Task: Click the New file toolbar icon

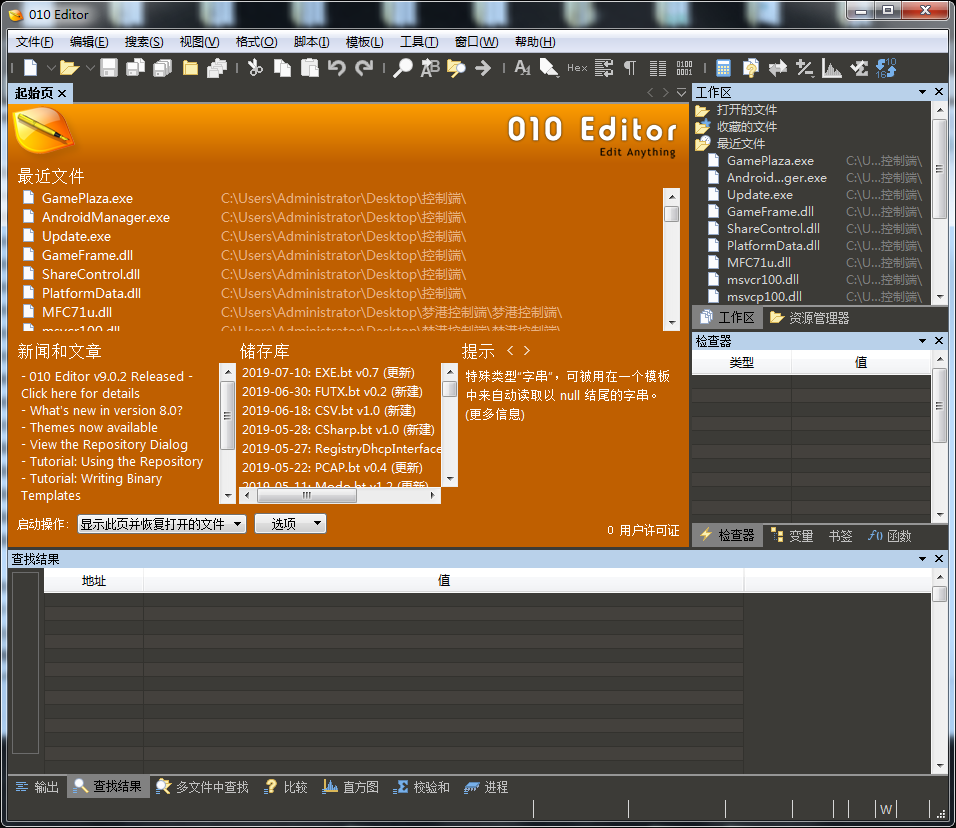Action: point(30,68)
